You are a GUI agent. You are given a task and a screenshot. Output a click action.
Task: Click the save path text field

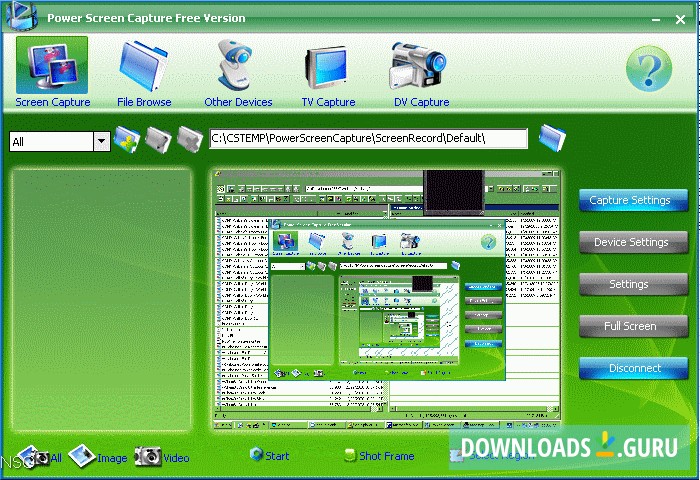click(x=368, y=138)
